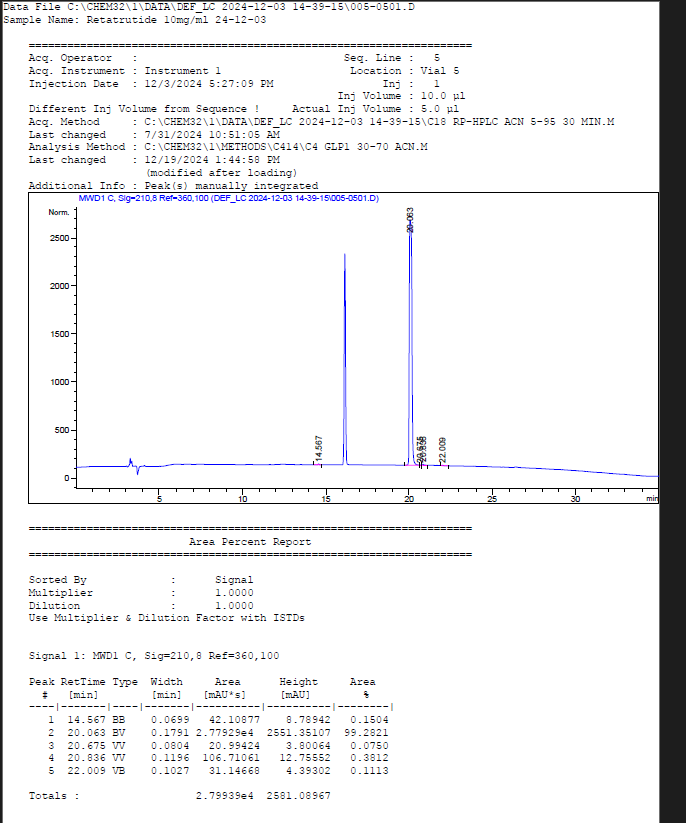
Task: Click the 0.3812 area percent value
Action: pos(369,758)
